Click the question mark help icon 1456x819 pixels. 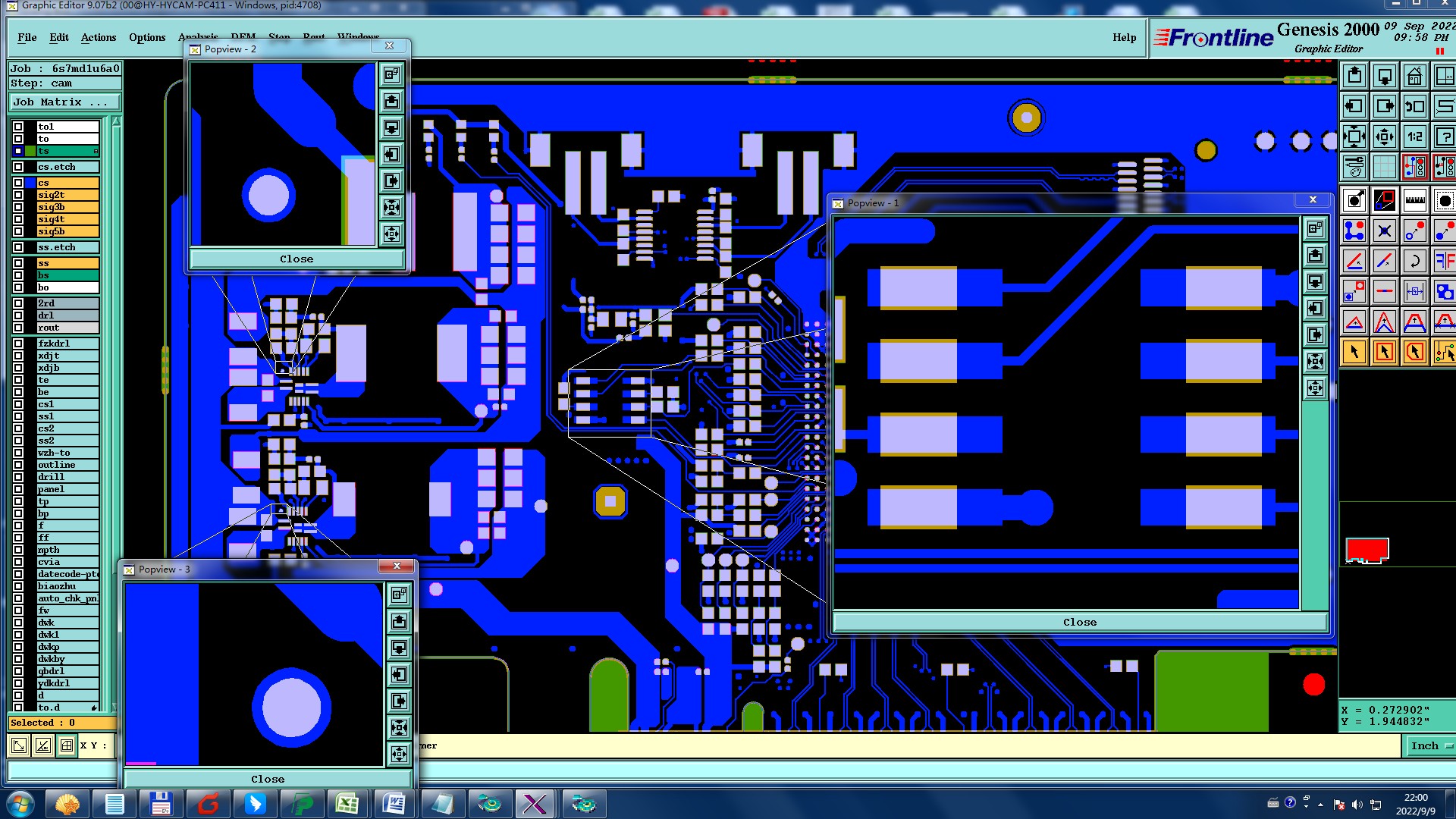[1445, 137]
